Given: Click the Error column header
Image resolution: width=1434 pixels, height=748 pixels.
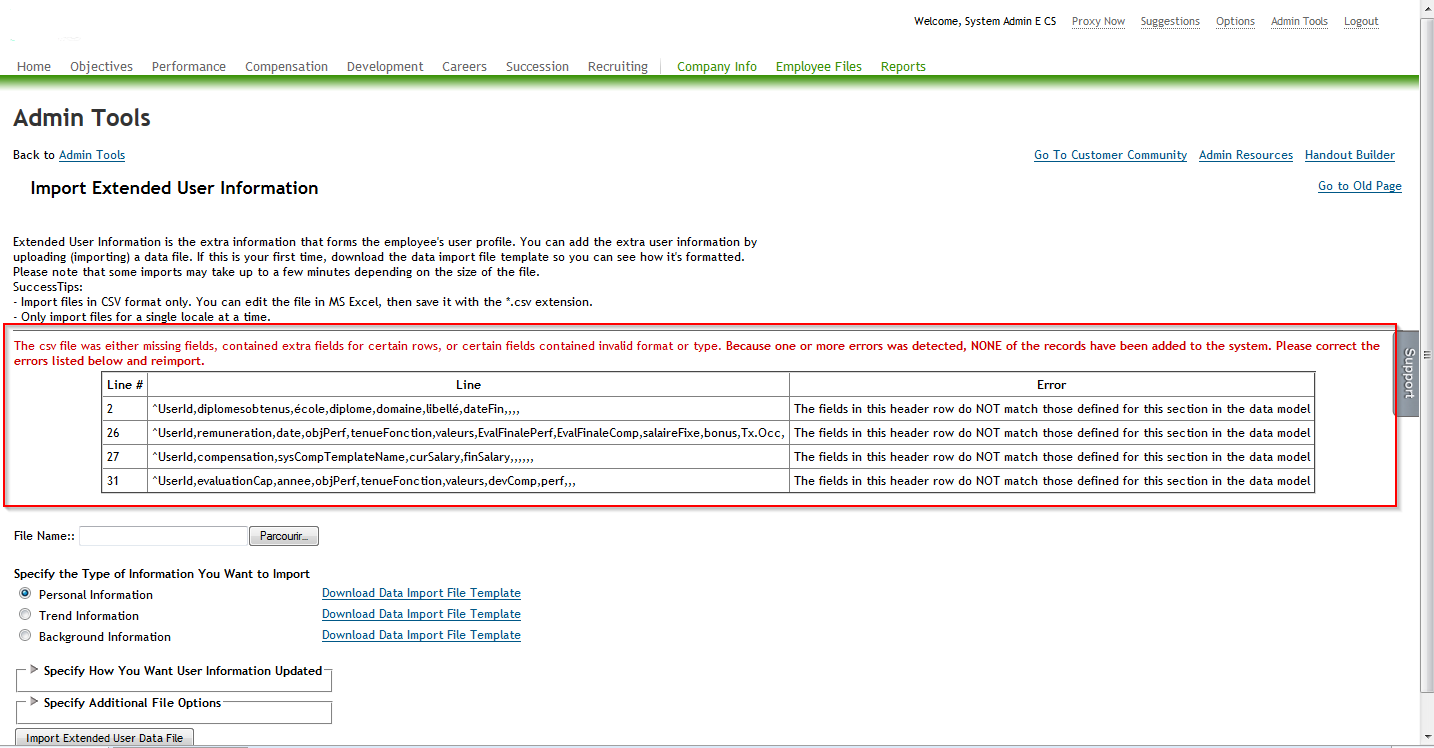Looking at the screenshot, I should click(x=1052, y=385).
